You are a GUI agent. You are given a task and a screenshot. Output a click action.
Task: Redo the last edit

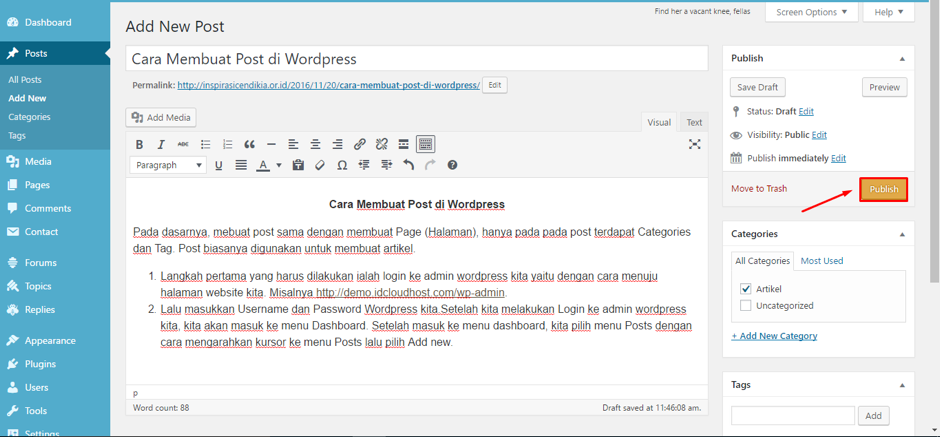tap(430, 165)
